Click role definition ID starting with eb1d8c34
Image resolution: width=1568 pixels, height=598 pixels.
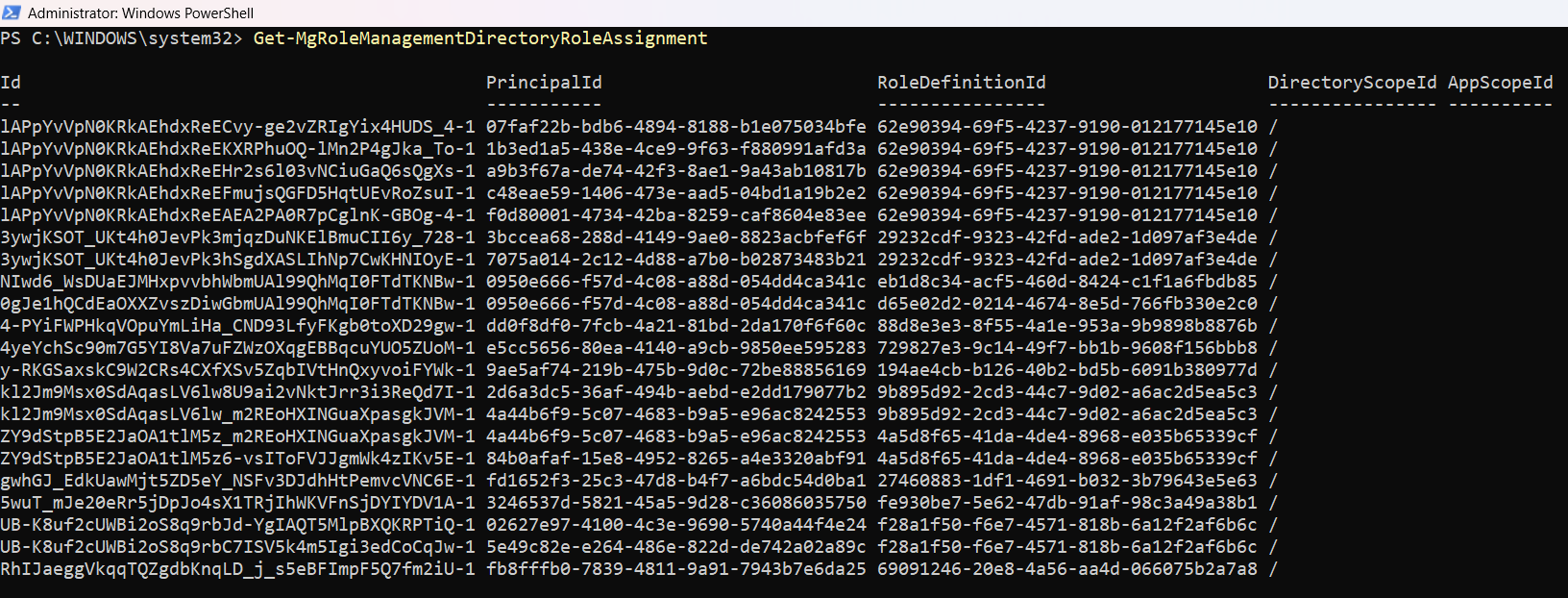coord(1066,282)
